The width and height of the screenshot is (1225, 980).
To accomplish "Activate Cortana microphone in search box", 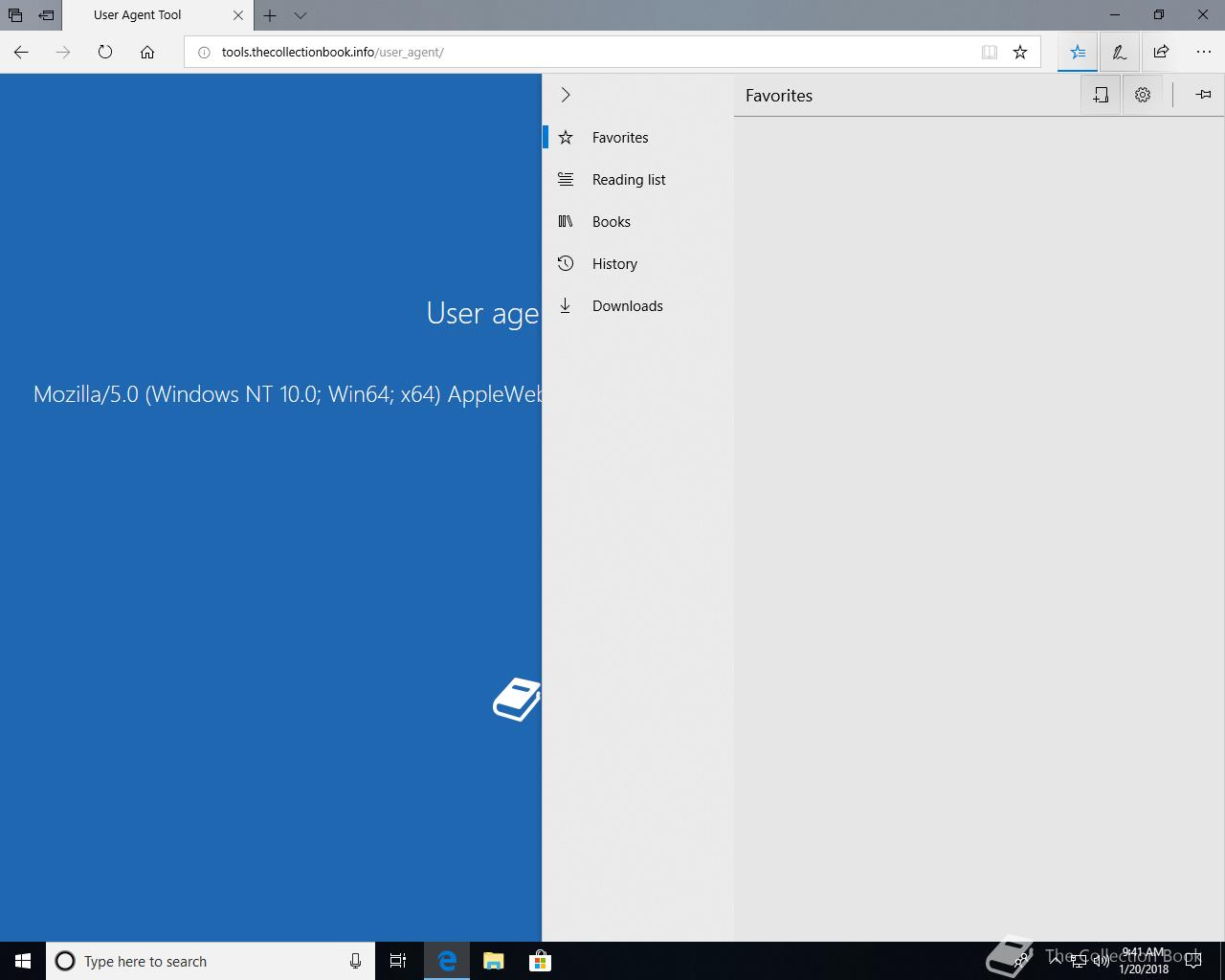I will (355, 961).
